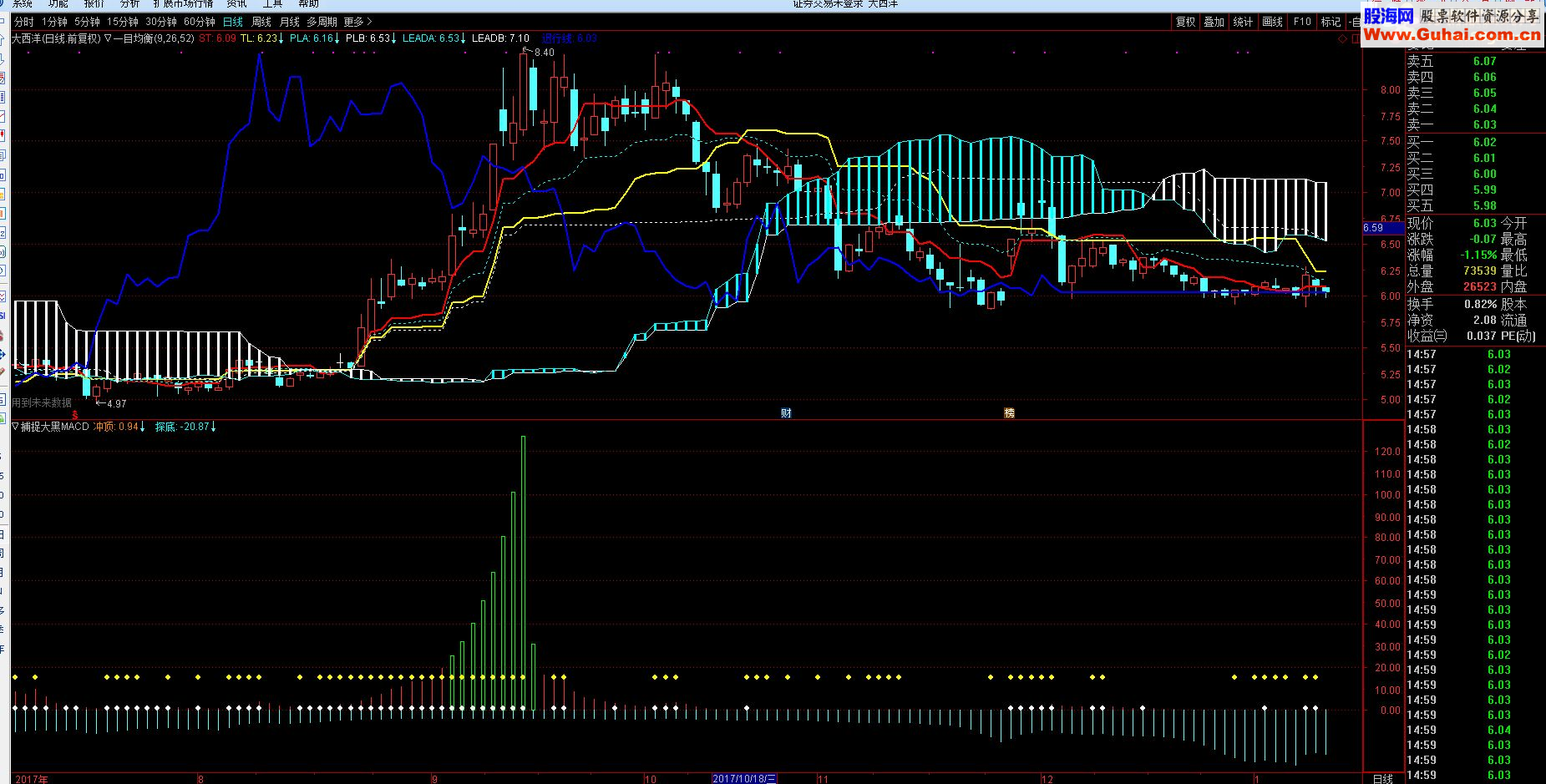
Task: Click the 涨幅 value -1.15%
Action: tap(1478, 255)
